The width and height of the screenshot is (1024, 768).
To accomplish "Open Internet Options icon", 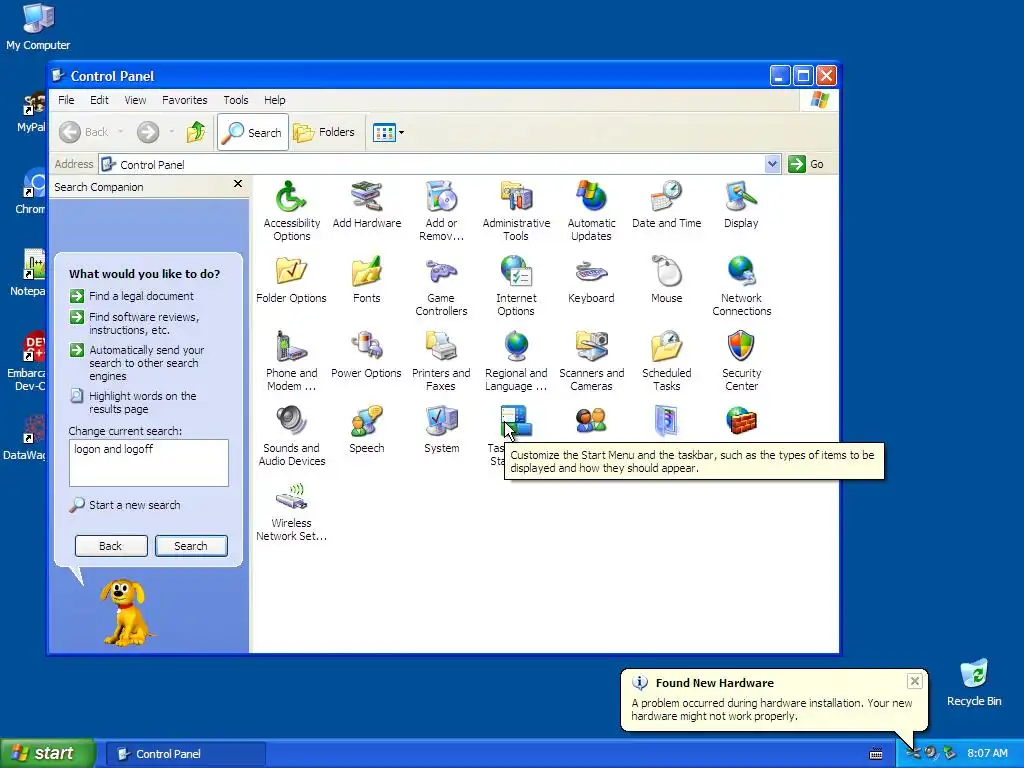I will [x=516, y=285].
